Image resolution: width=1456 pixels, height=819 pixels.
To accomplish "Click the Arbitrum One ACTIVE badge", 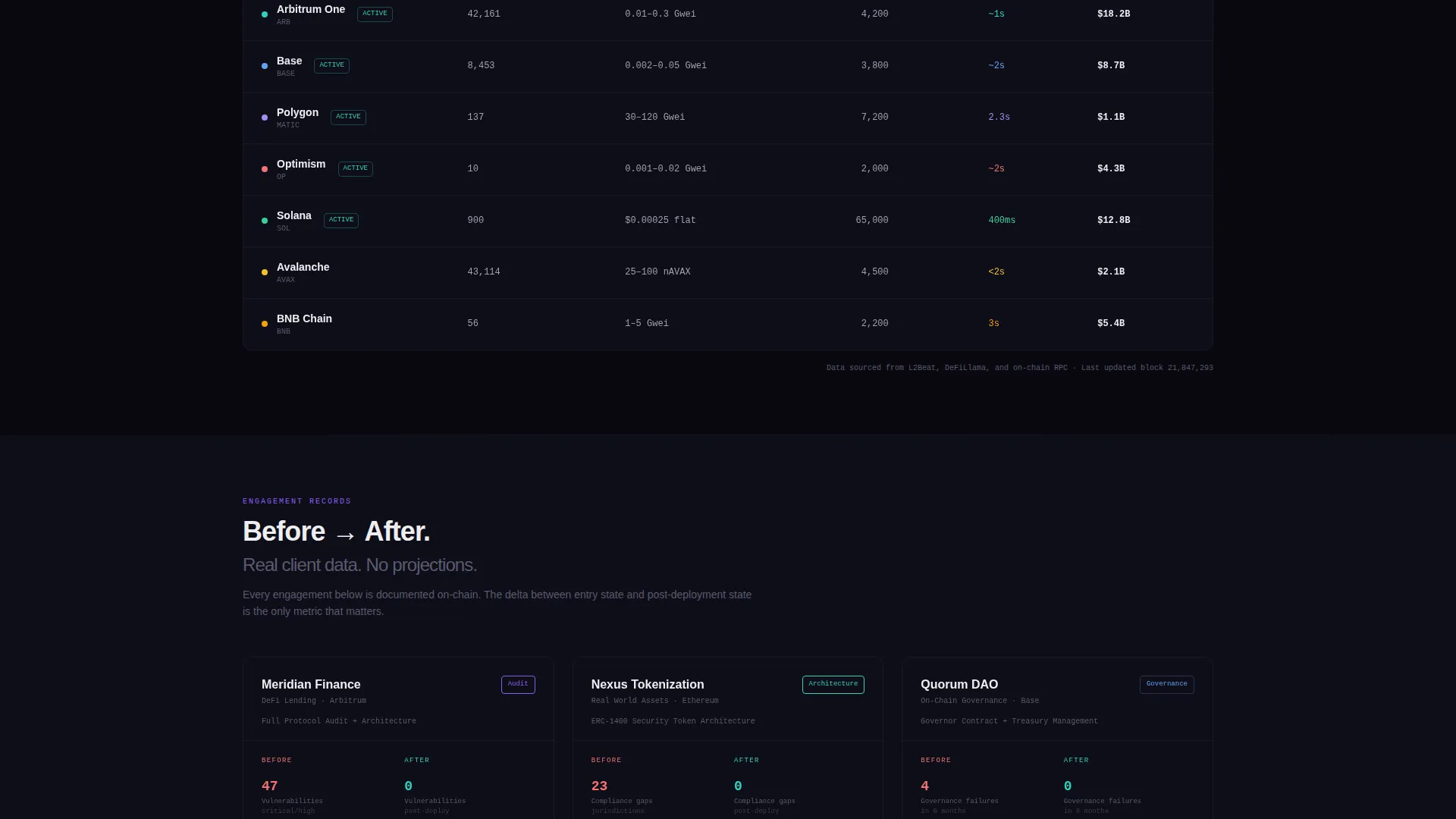I will (375, 14).
